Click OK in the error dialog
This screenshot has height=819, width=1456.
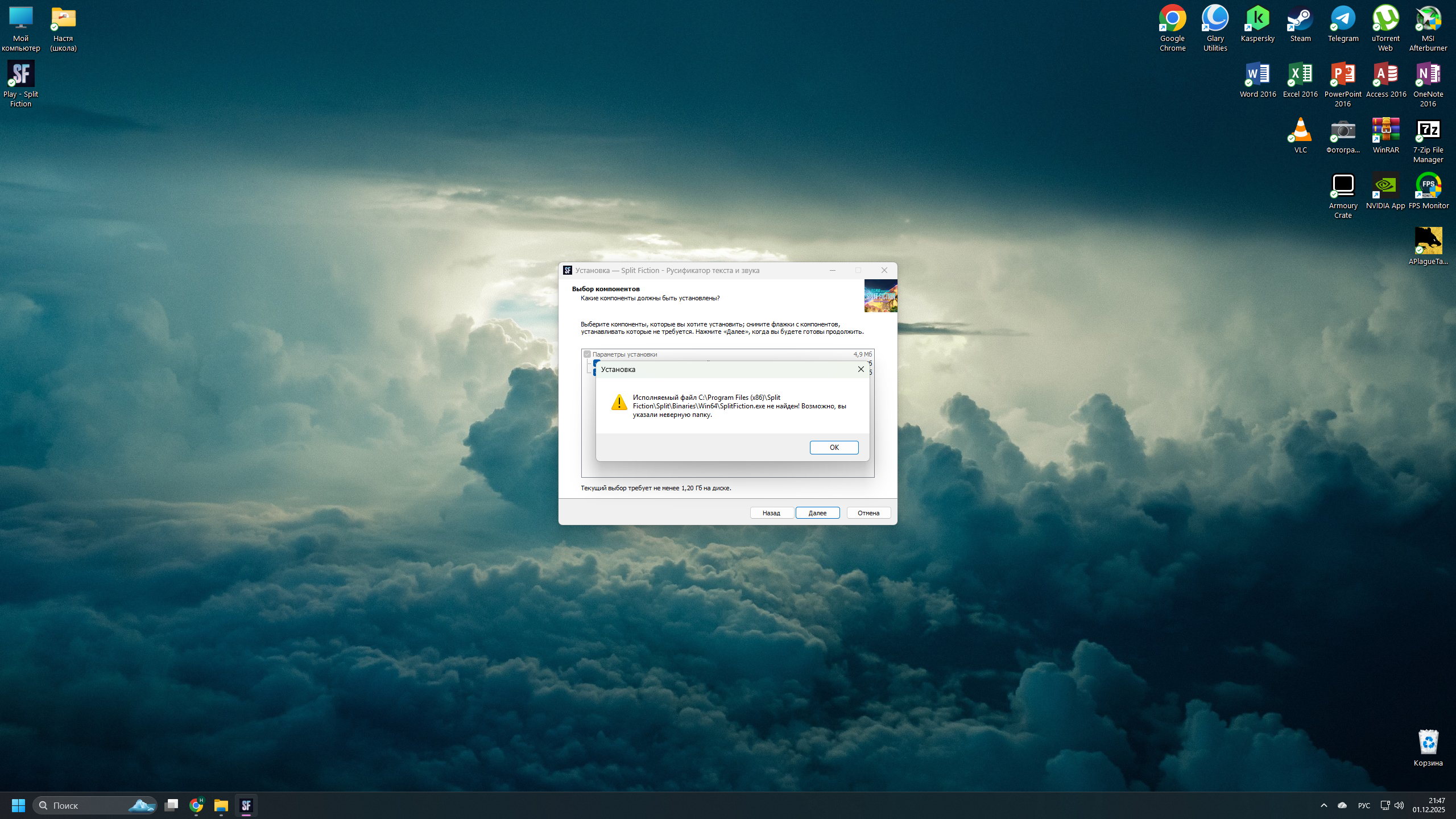click(x=834, y=448)
